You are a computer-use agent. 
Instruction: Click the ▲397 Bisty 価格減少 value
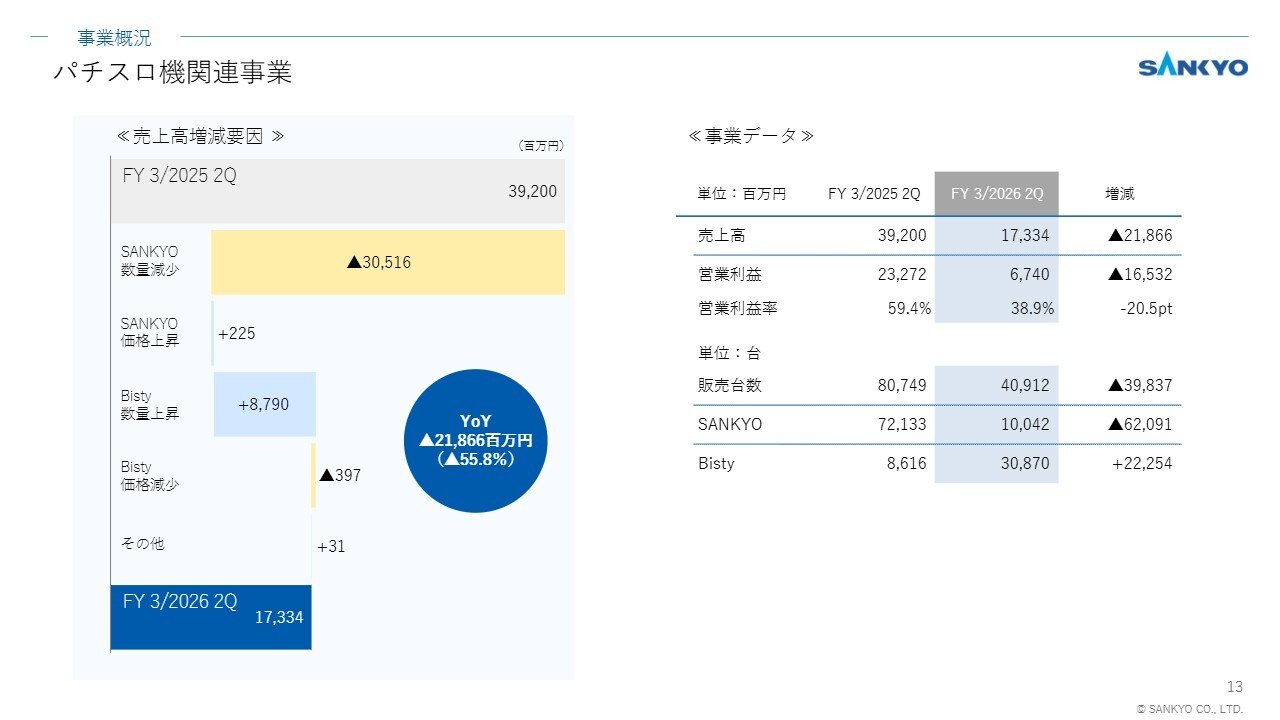pos(340,476)
